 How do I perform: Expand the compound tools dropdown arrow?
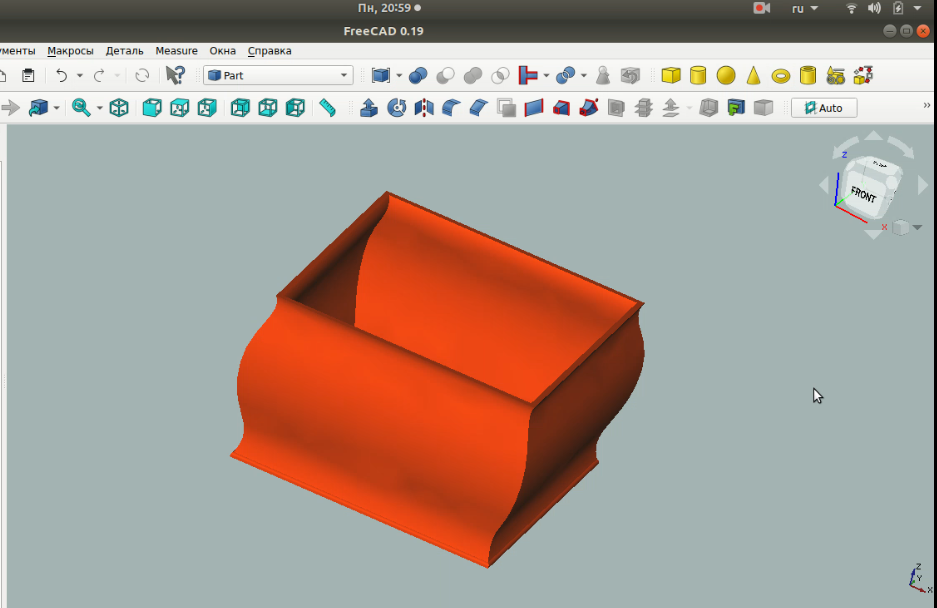[399, 75]
